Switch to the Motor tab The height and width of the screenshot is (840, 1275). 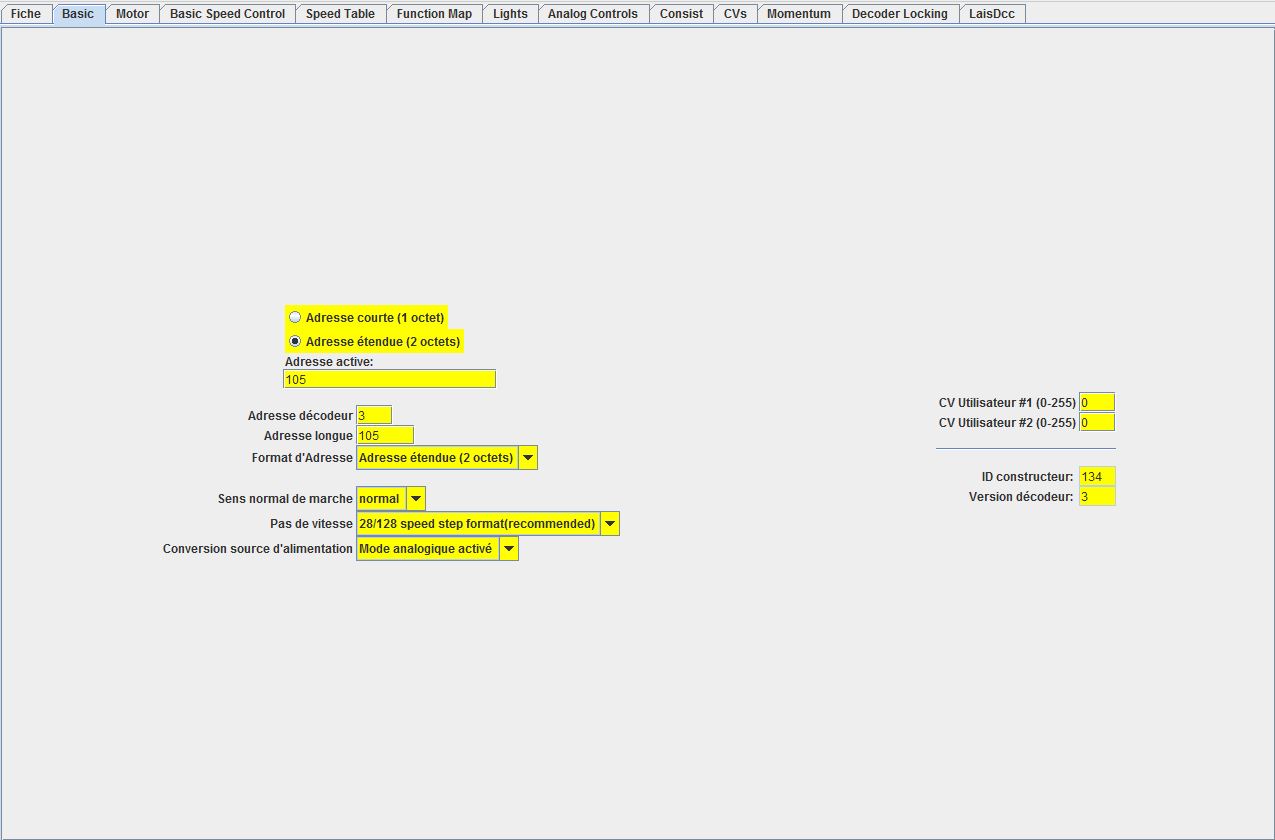click(x=132, y=14)
